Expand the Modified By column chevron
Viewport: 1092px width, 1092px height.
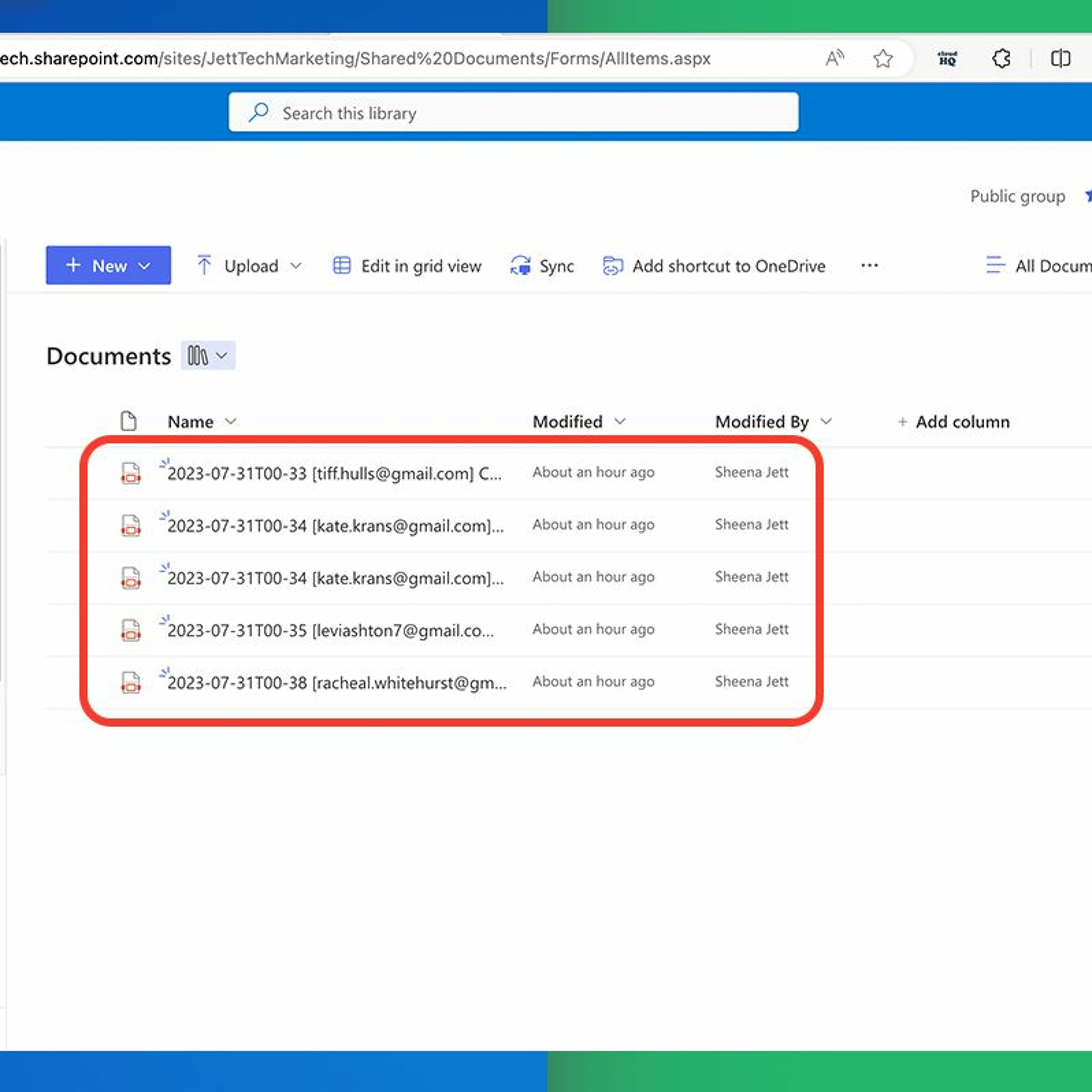tap(826, 421)
